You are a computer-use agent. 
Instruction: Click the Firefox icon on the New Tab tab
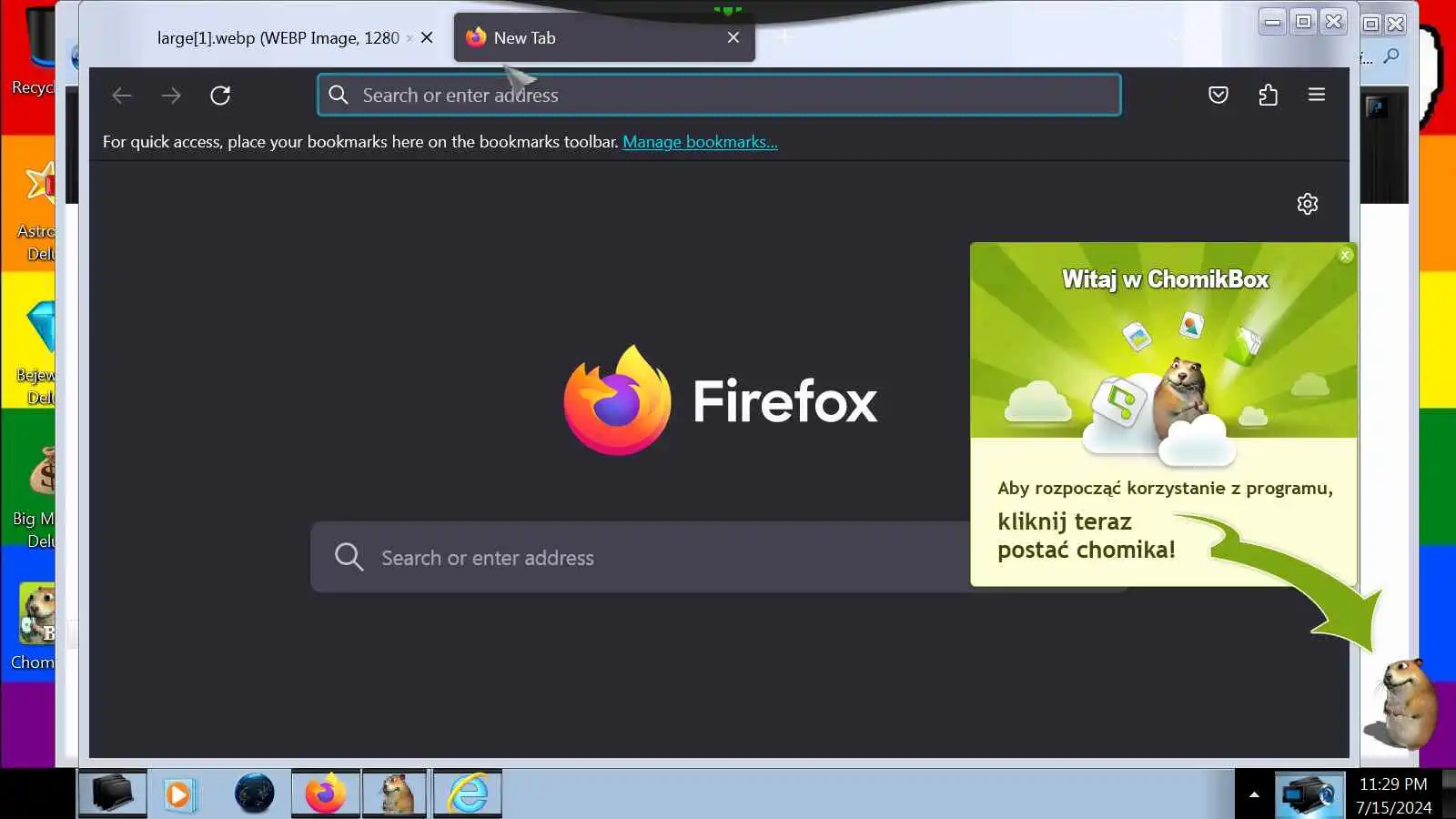(476, 37)
